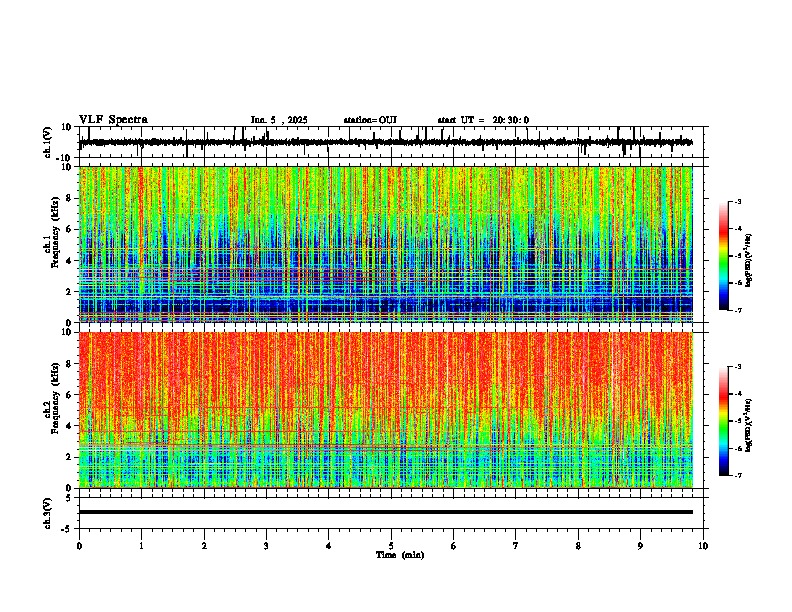Click the ch.1 spectrogram panel
The height and width of the screenshot is (612, 792).
(x=386, y=244)
